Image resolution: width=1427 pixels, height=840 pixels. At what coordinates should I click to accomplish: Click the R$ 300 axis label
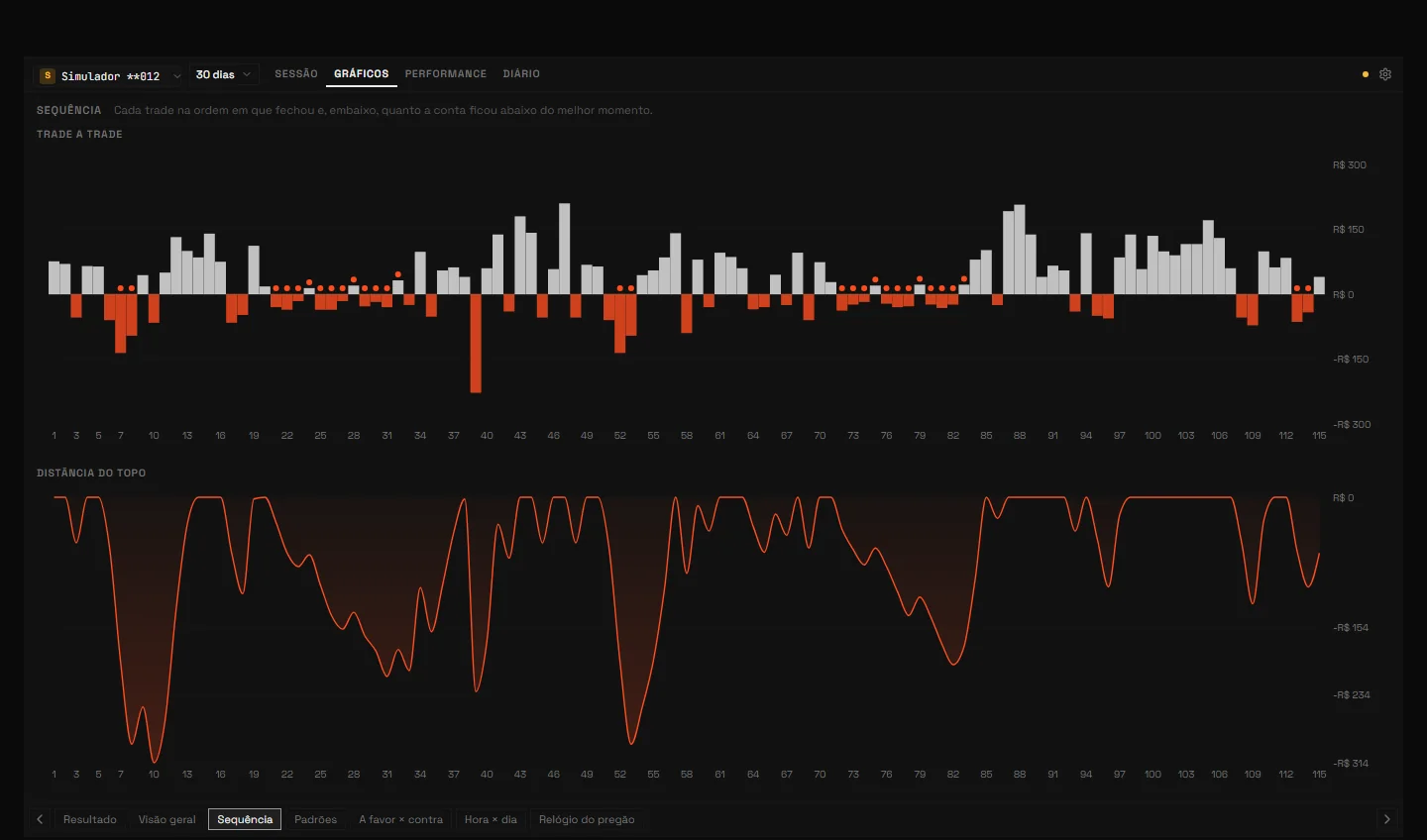(1350, 165)
